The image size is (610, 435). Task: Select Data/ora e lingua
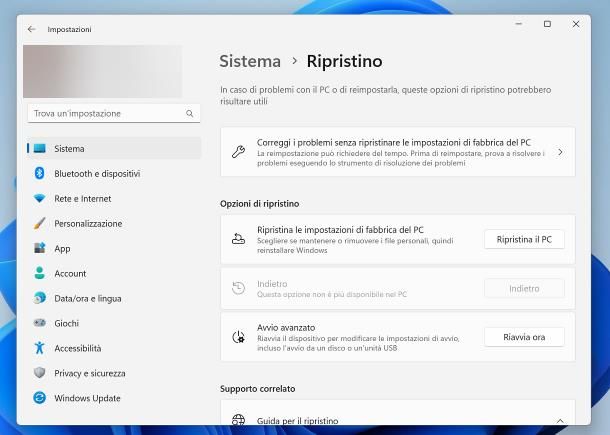click(x=114, y=298)
